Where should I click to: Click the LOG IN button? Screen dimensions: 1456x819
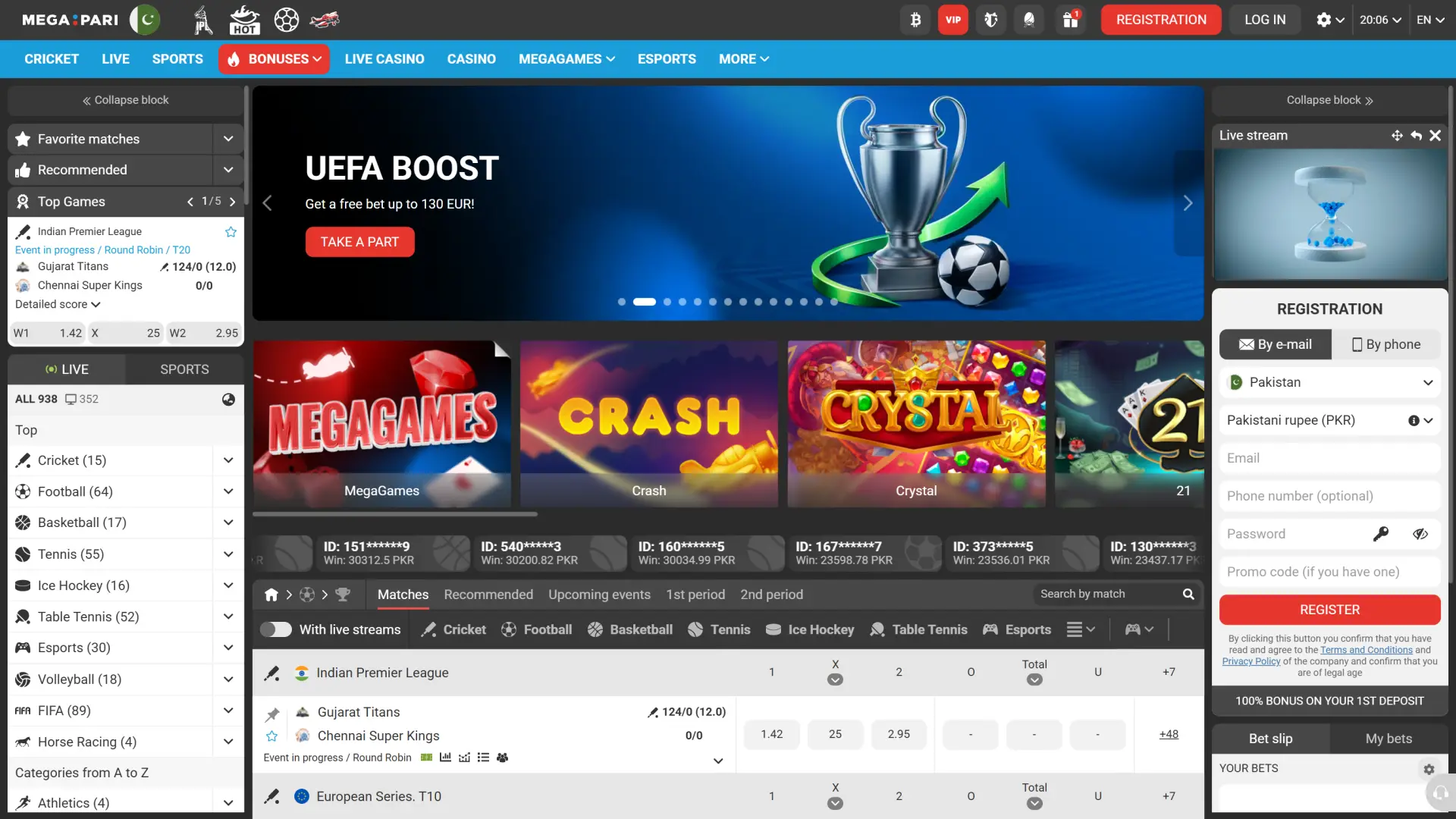click(1265, 20)
